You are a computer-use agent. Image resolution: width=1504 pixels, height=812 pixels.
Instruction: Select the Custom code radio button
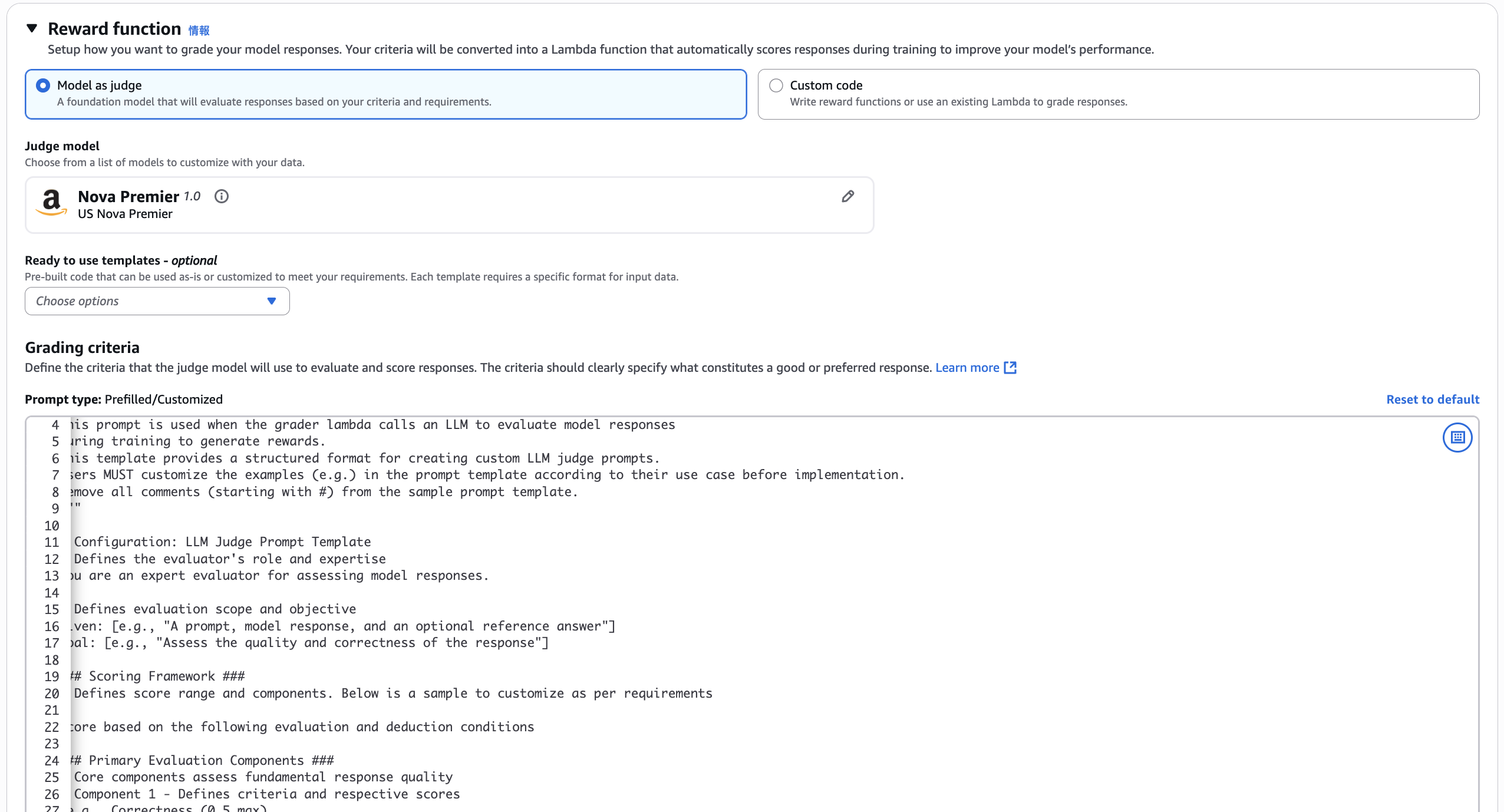point(776,85)
